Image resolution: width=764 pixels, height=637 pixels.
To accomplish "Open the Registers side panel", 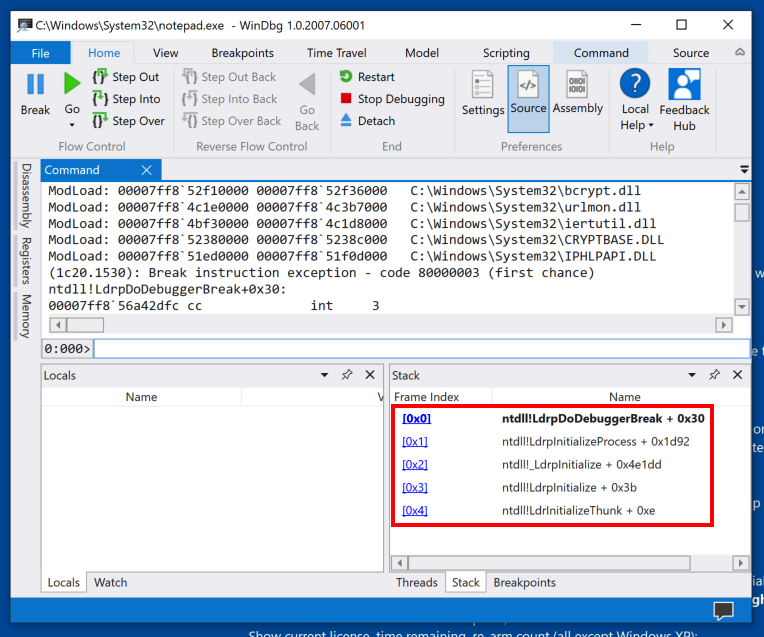I will [x=26, y=261].
